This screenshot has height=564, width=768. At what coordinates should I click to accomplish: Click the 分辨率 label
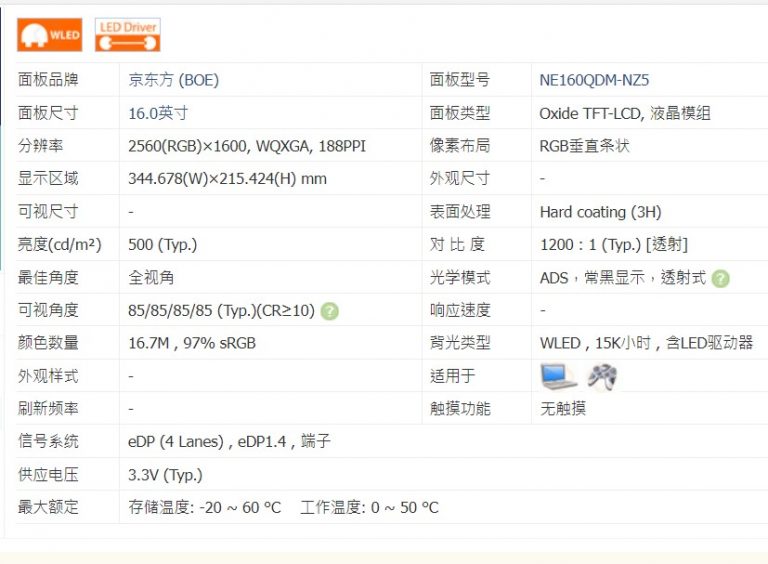40,146
